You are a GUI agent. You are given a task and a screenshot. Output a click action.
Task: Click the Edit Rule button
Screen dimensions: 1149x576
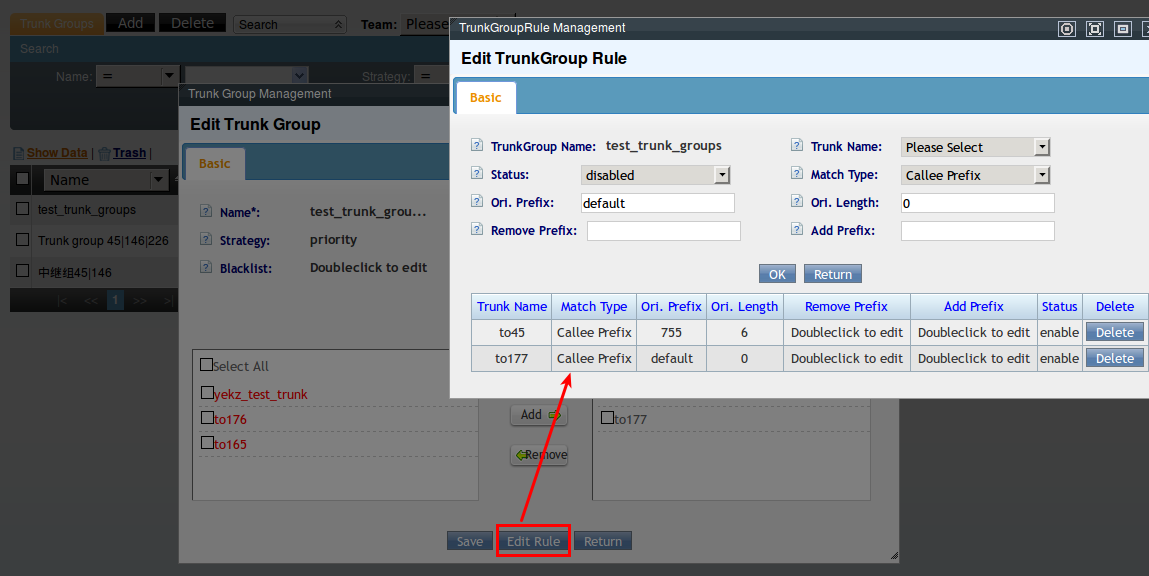533,541
